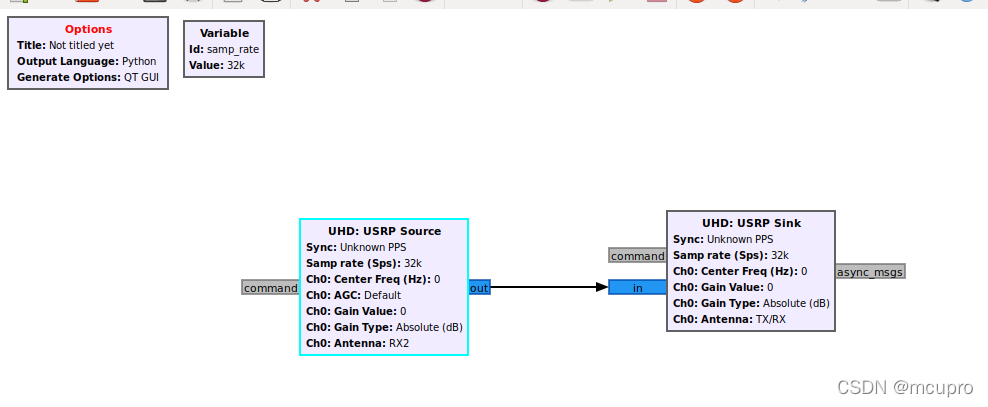Click 'Ch0: AGC: Default' in USRP Source
The image size is (988, 407).
pos(353,295)
